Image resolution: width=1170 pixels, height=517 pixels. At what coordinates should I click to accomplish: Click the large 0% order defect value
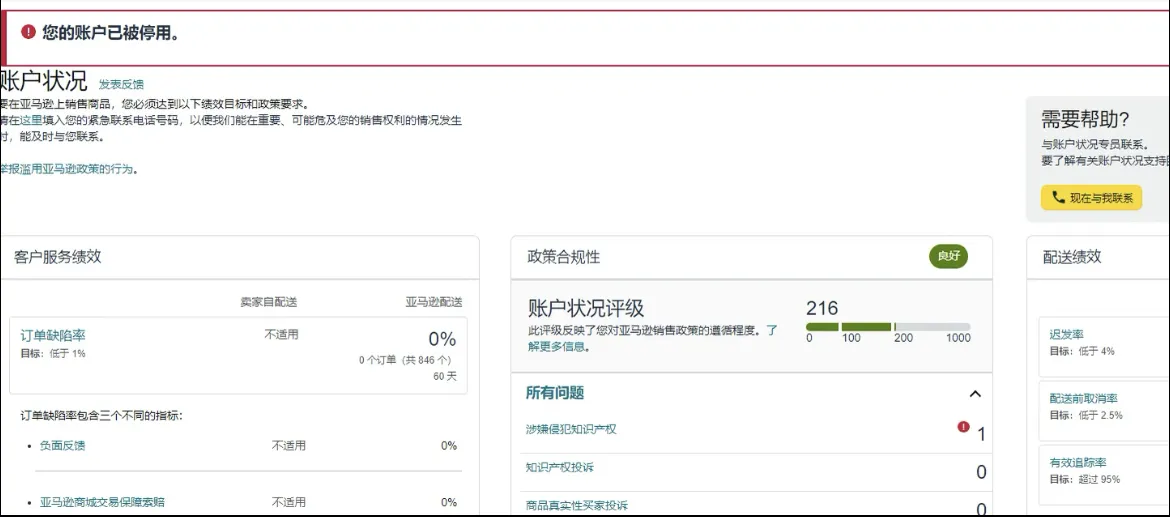click(x=442, y=339)
